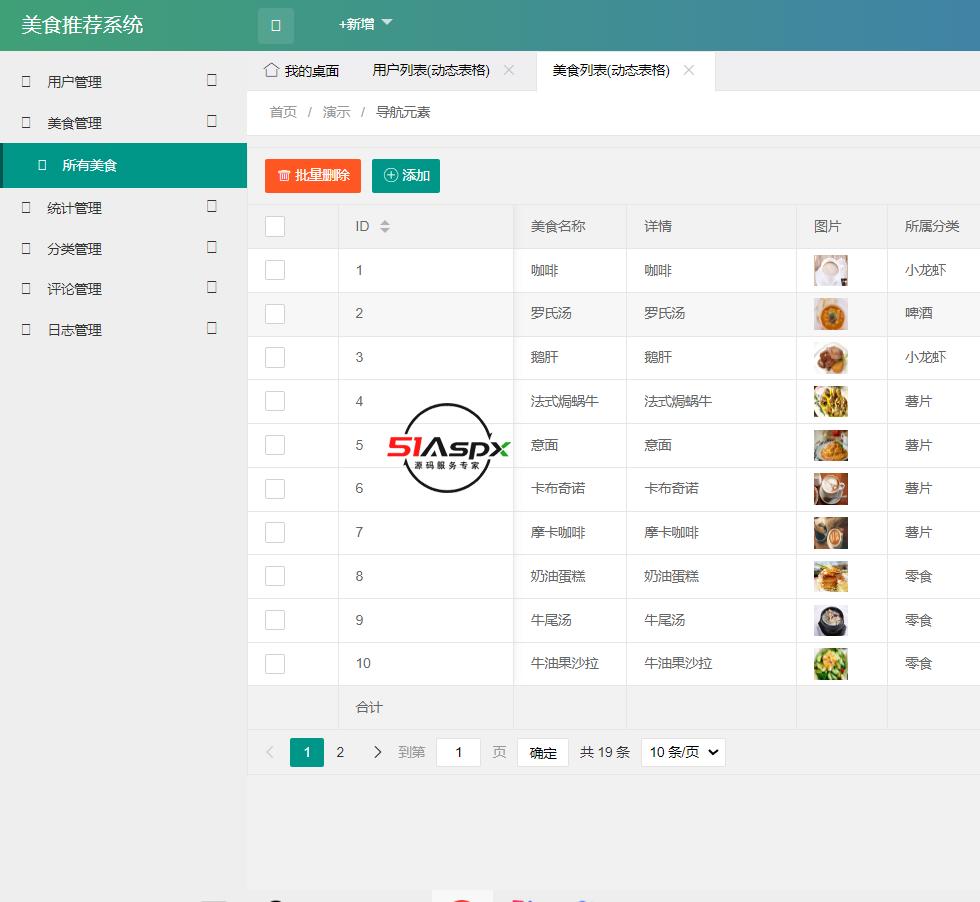Select the 用户管理 icon in the sidebar
Image resolution: width=980 pixels, height=902 pixels.
[24, 82]
